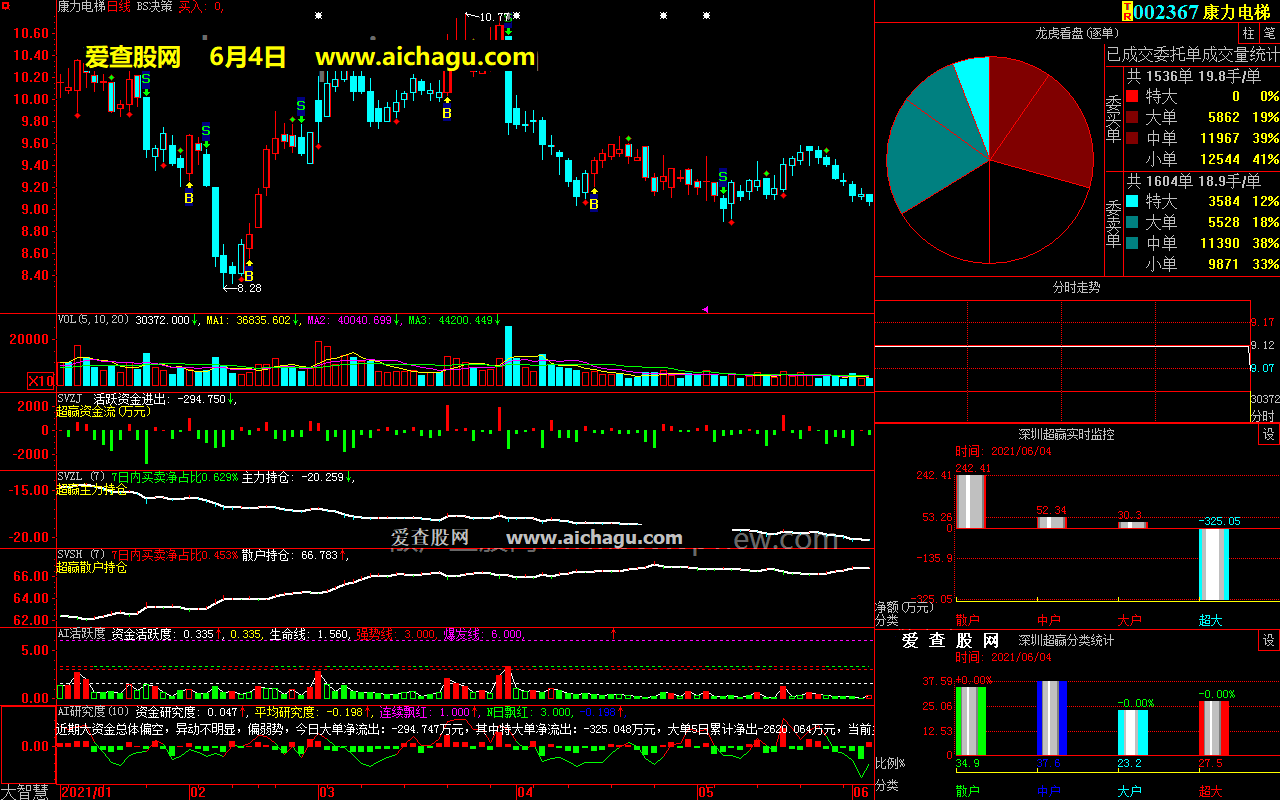Click the B buy marker at the 8.28 low
The image size is (1280, 800).
coord(249,276)
